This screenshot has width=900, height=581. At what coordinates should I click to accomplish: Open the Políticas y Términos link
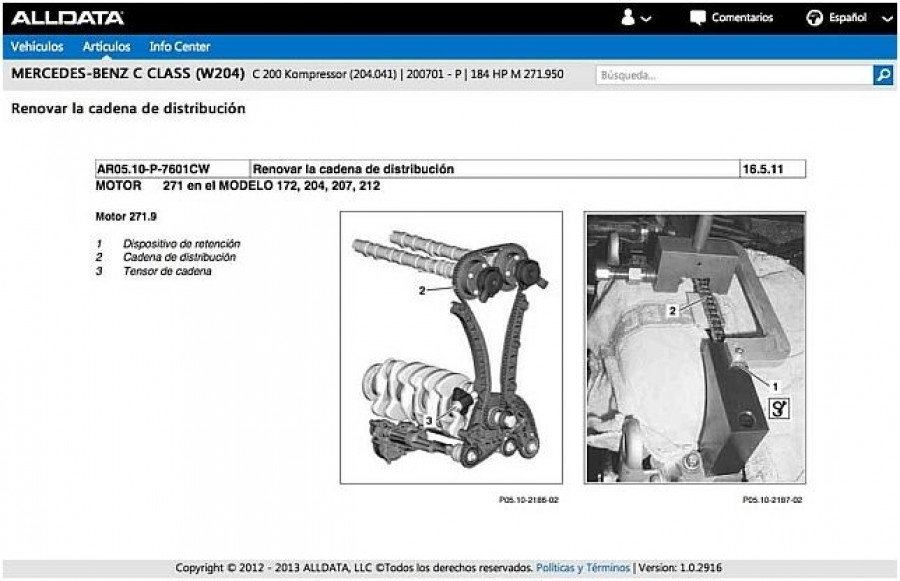point(583,568)
